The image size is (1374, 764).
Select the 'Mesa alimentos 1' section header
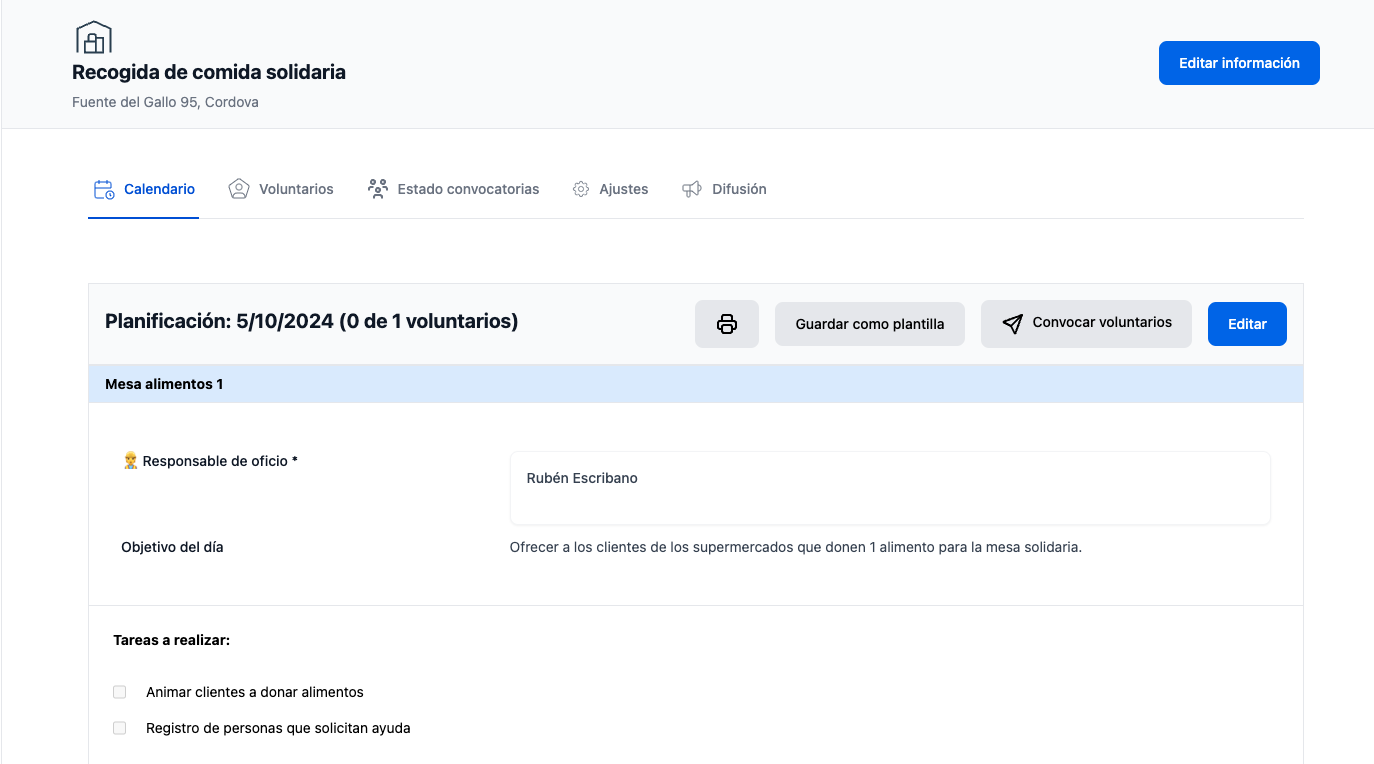tap(164, 384)
